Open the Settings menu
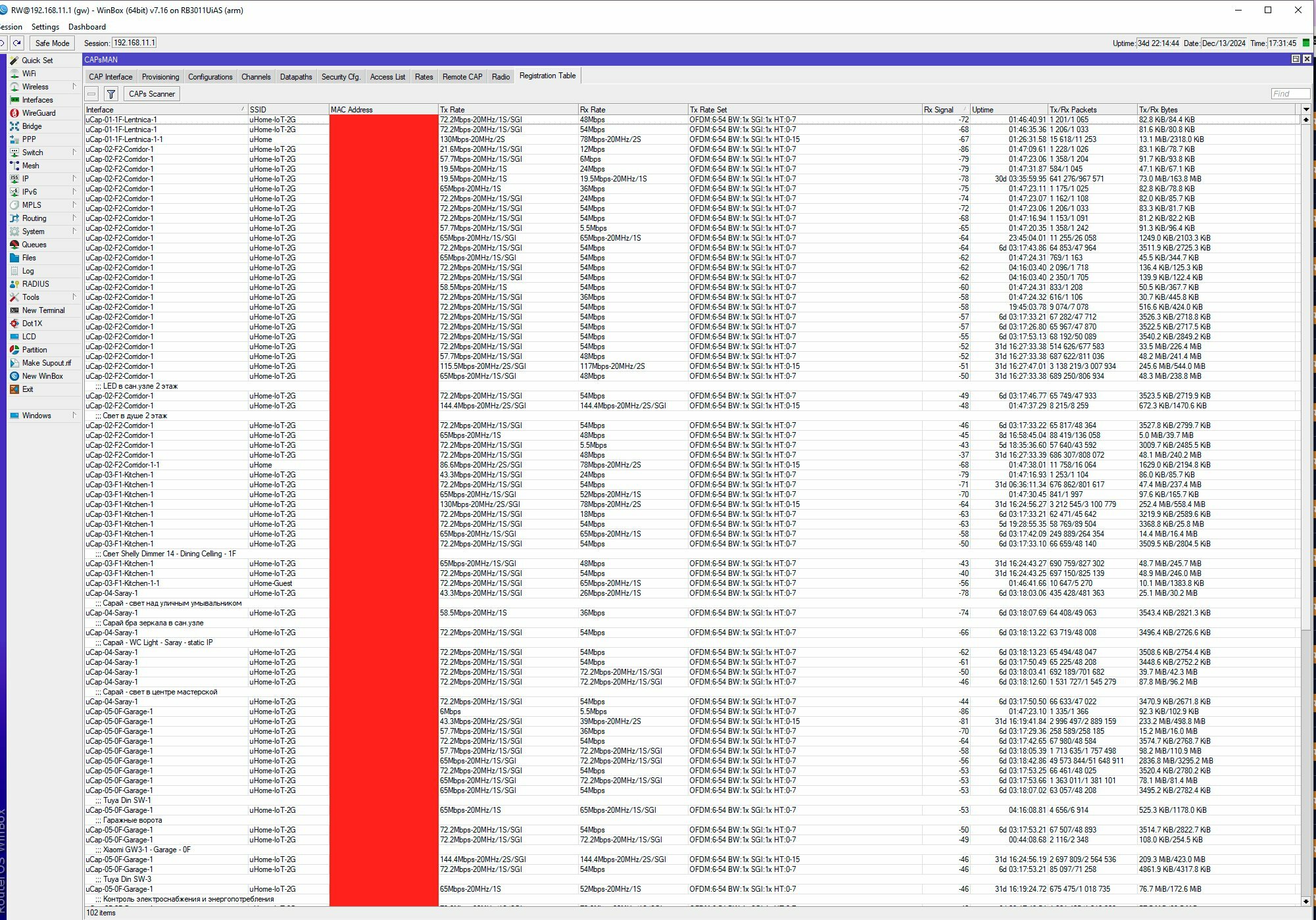Screen dimensions: 1316x920 (45, 27)
